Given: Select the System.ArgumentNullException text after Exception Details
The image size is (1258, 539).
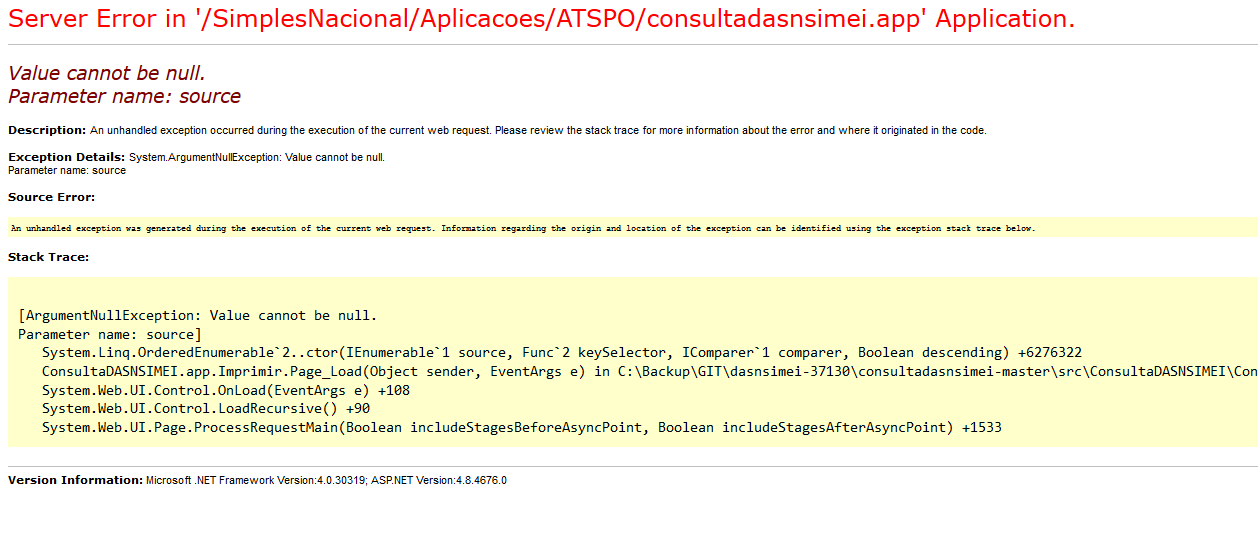Looking at the screenshot, I should click(x=257, y=157).
